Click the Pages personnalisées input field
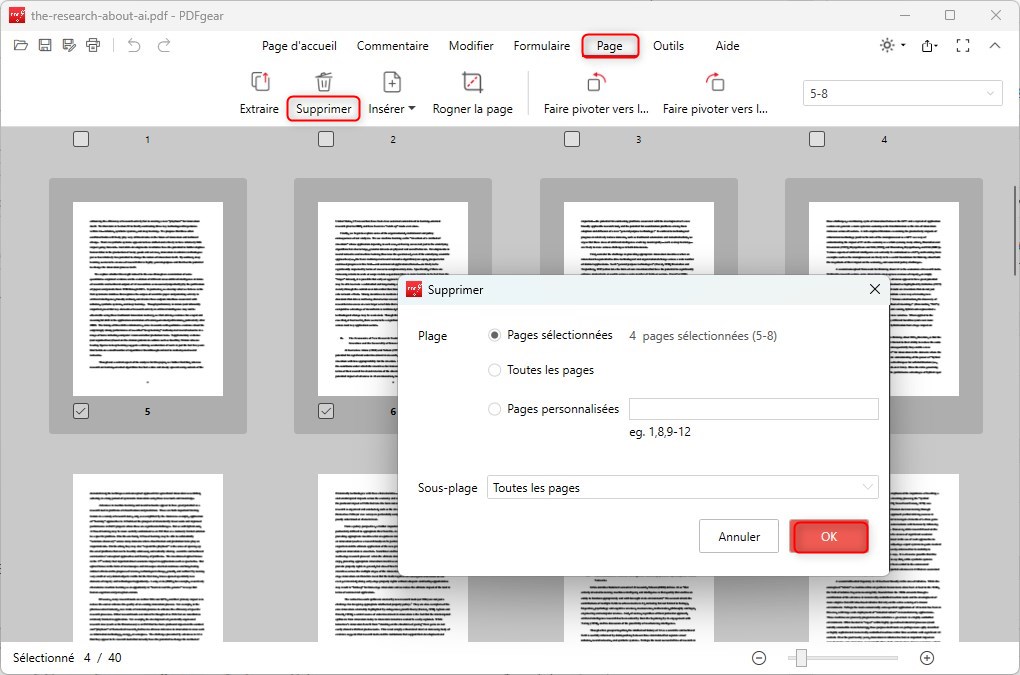The width and height of the screenshot is (1020, 675). pos(753,408)
